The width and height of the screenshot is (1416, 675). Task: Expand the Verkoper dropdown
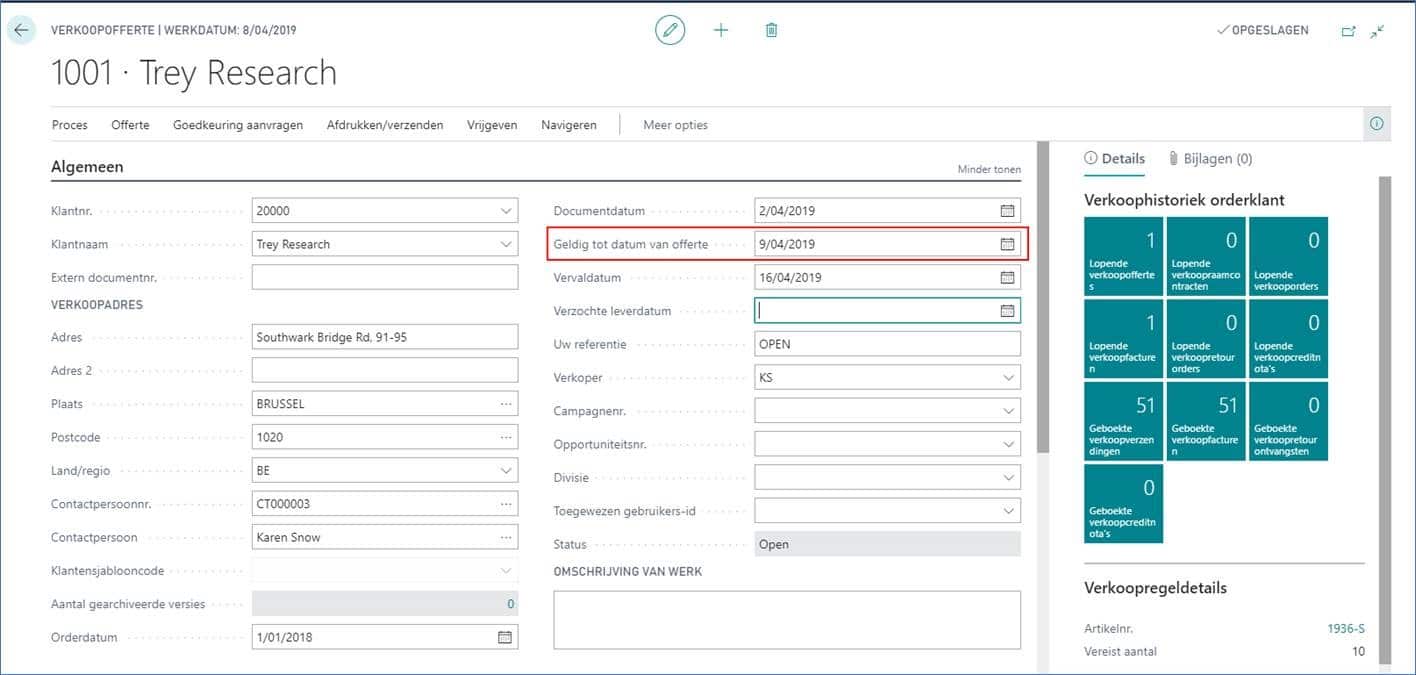coord(1008,378)
